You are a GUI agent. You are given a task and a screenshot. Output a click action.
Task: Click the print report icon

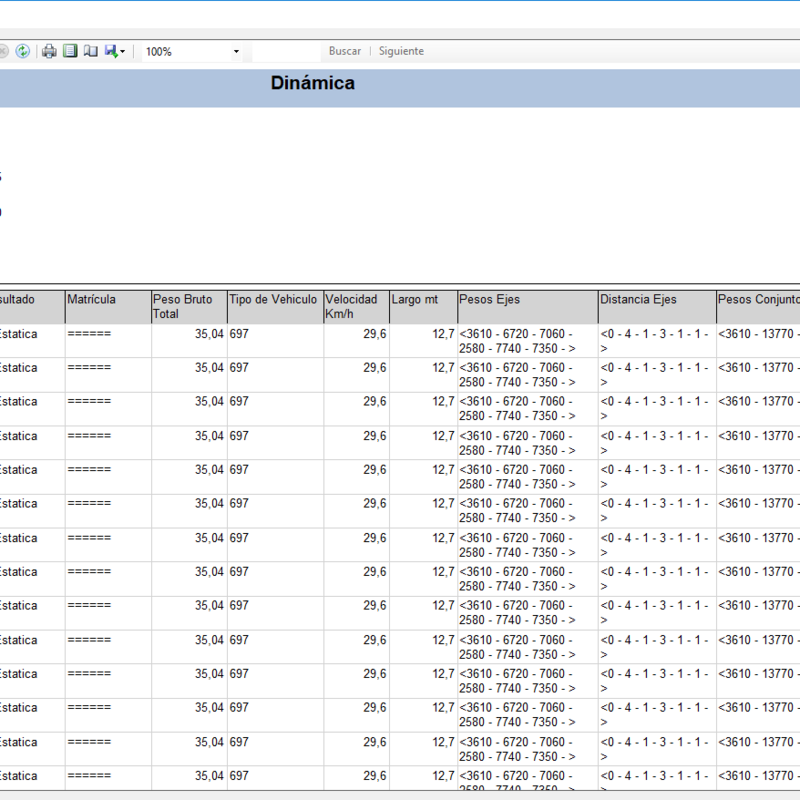(49, 51)
